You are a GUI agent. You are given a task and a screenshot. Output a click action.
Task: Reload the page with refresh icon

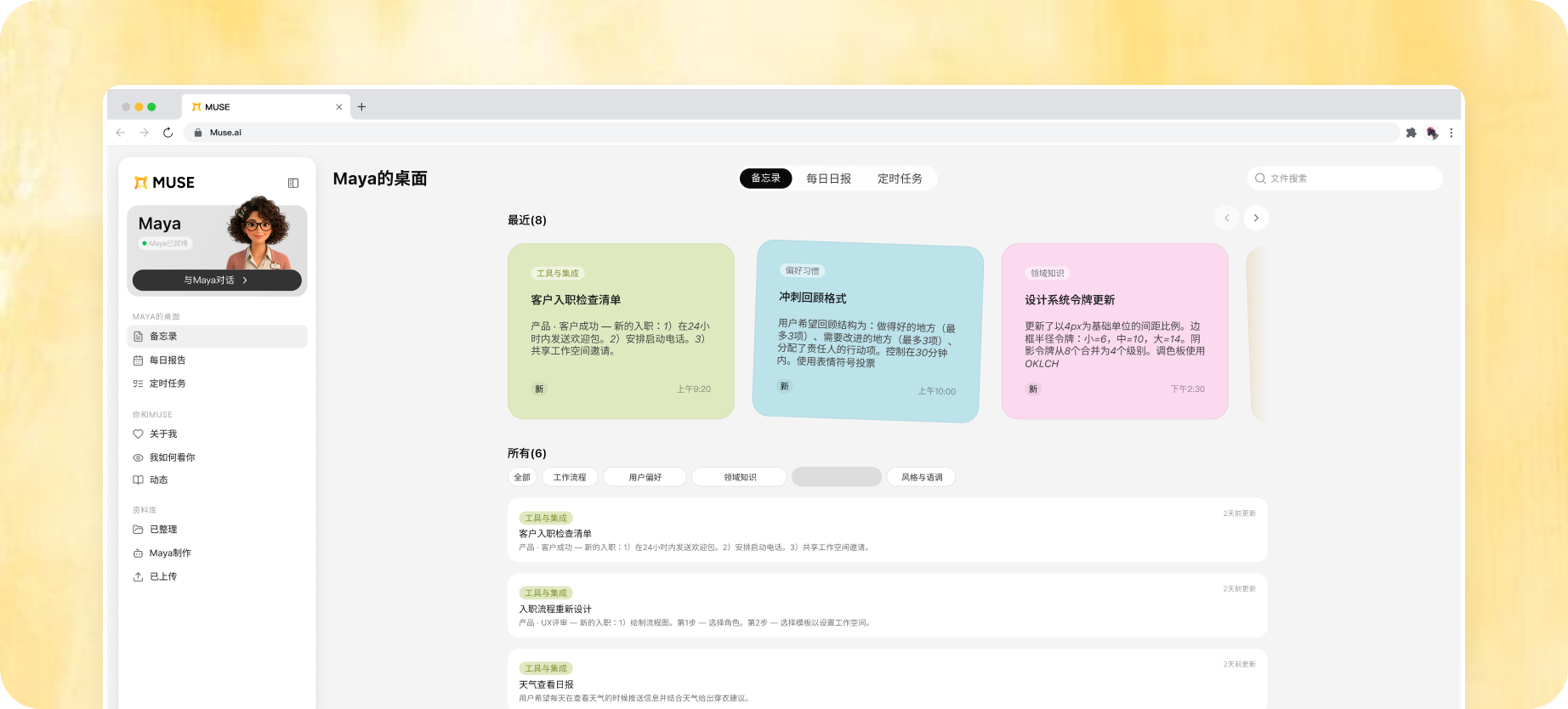pyautogui.click(x=168, y=133)
